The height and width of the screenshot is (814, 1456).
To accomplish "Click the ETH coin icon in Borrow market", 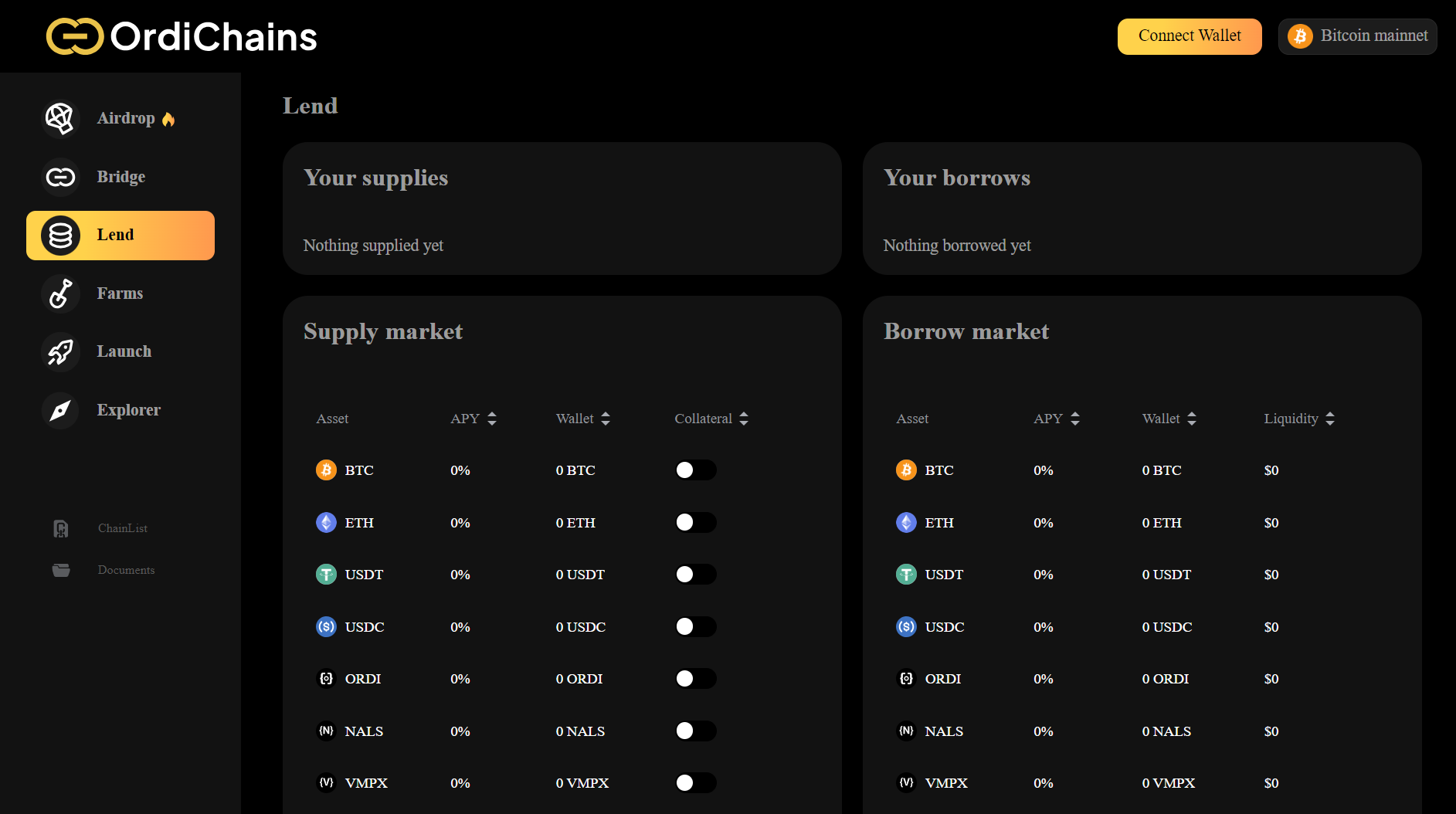I will [x=906, y=522].
